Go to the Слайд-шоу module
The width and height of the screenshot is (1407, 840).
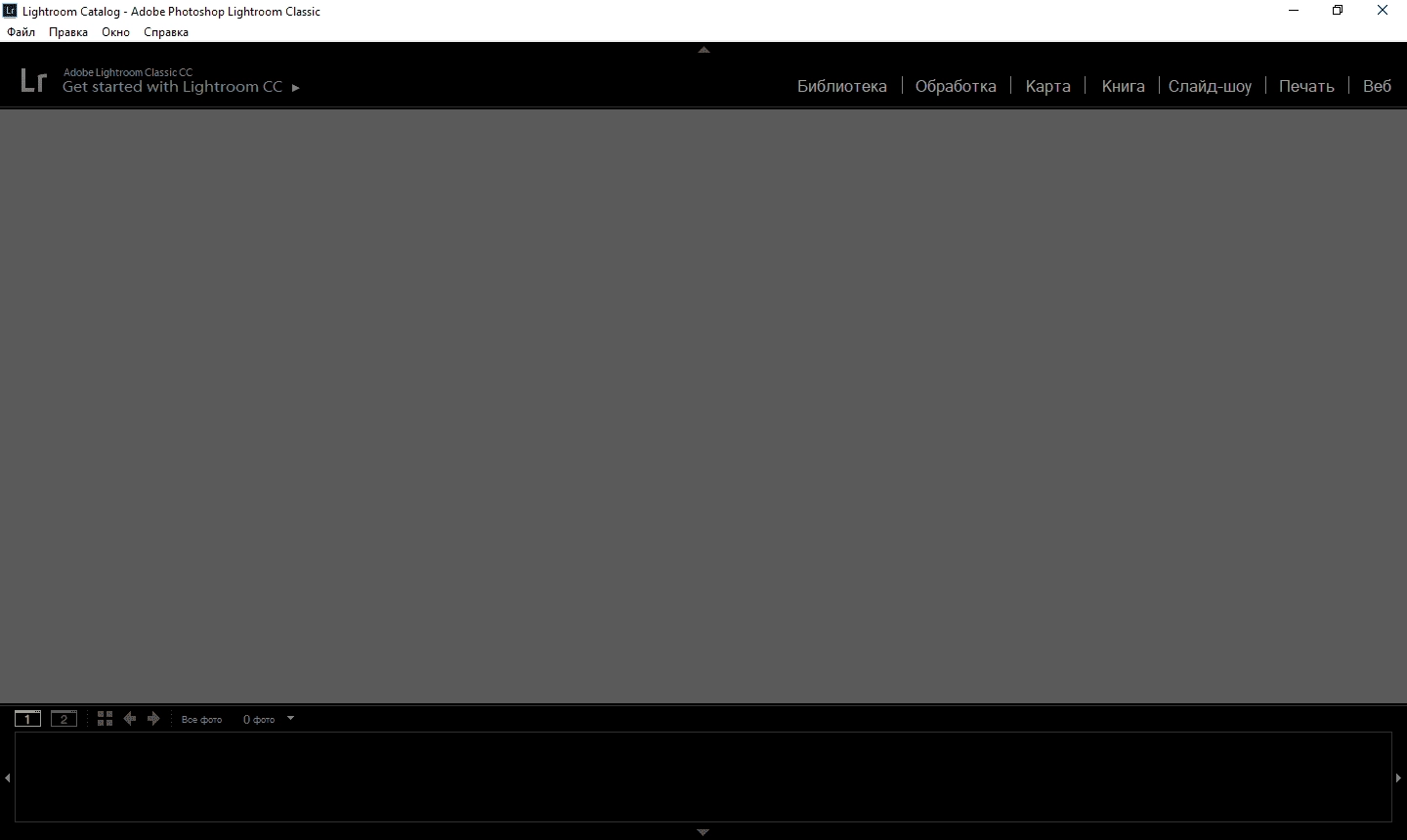pyautogui.click(x=1210, y=86)
